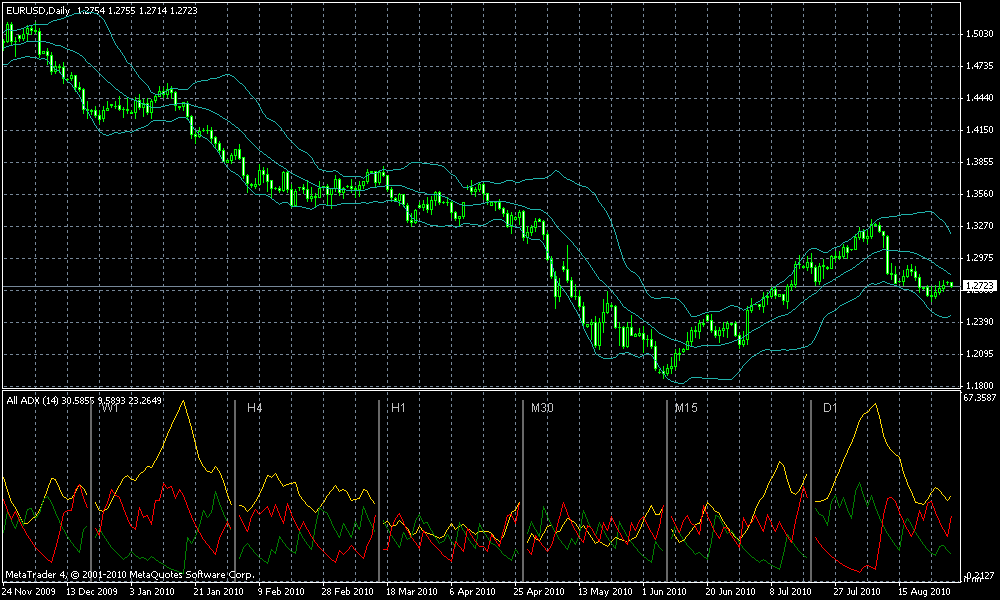
Task: Select the 1.2390 price axis label
Action: 980,322
